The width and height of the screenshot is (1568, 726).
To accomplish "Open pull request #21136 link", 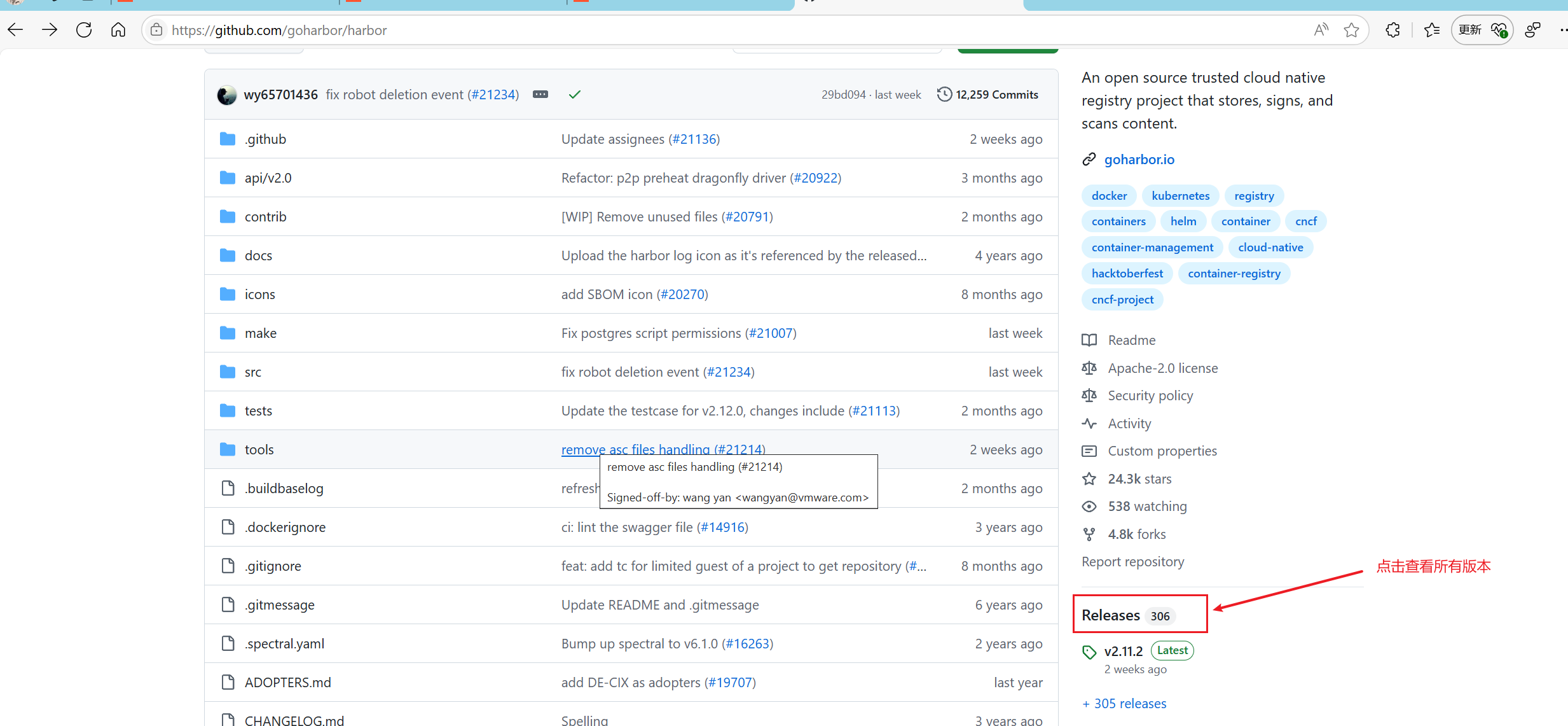I will click(694, 139).
